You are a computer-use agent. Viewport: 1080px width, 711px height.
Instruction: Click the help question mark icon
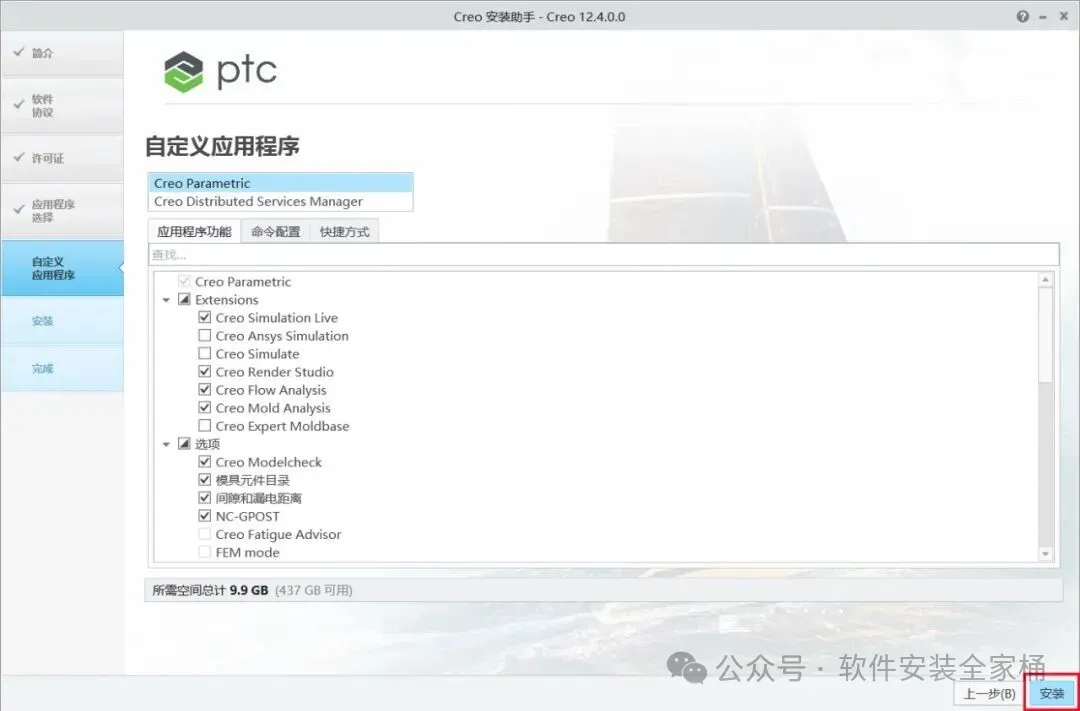(1023, 17)
